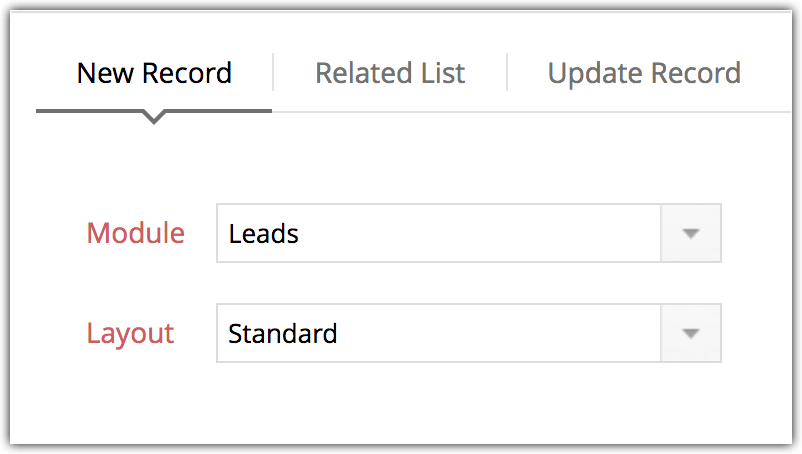Click the red Module field label
802x454 pixels.
click(136, 234)
